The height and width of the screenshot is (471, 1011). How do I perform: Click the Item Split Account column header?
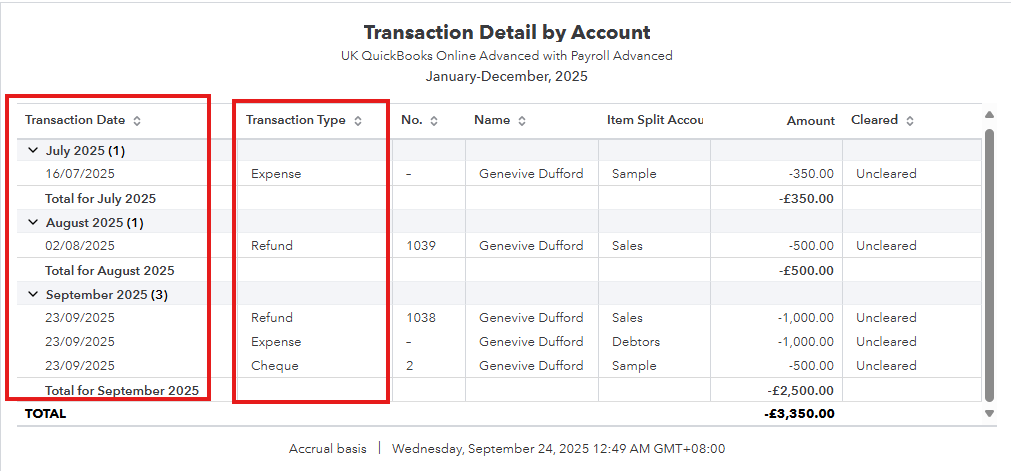654,120
